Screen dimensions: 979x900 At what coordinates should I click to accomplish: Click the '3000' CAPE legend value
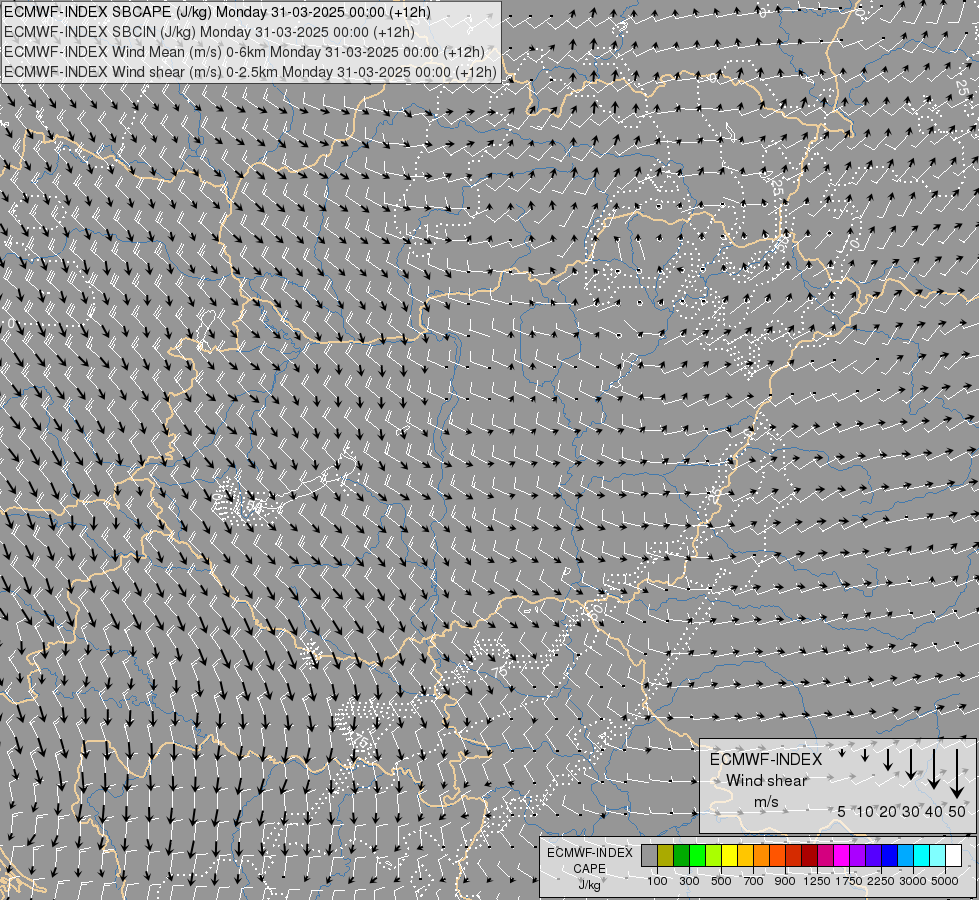pos(913,881)
